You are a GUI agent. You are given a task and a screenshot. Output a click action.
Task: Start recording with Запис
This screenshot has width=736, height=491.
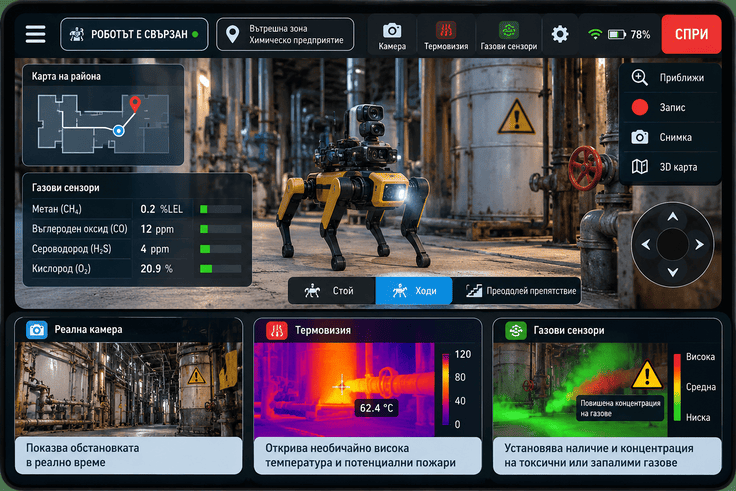[x=670, y=107]
